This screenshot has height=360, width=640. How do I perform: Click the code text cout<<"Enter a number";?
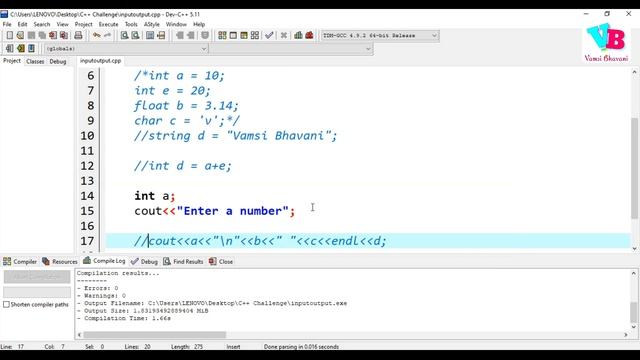click(x=214, y=211)
